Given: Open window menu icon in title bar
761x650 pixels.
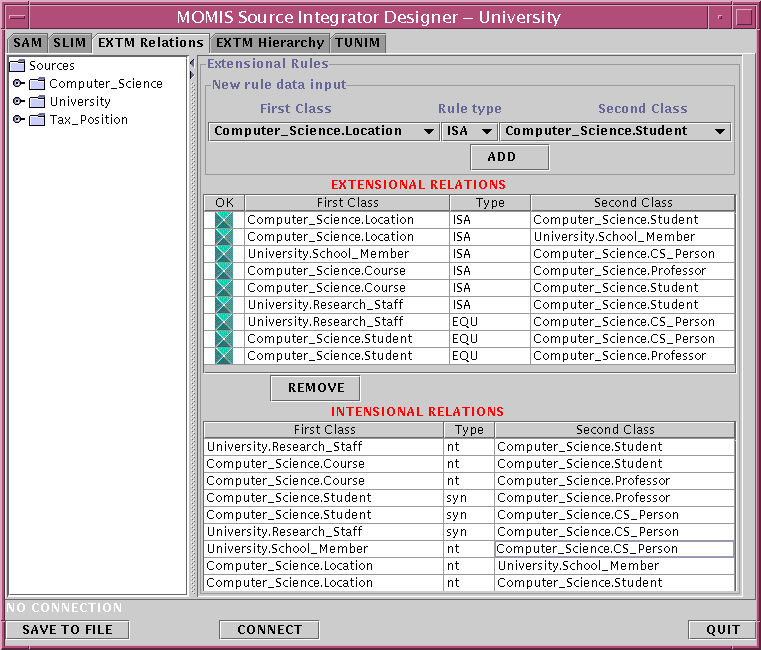Looking at the screenshot, I should point(18,17).
